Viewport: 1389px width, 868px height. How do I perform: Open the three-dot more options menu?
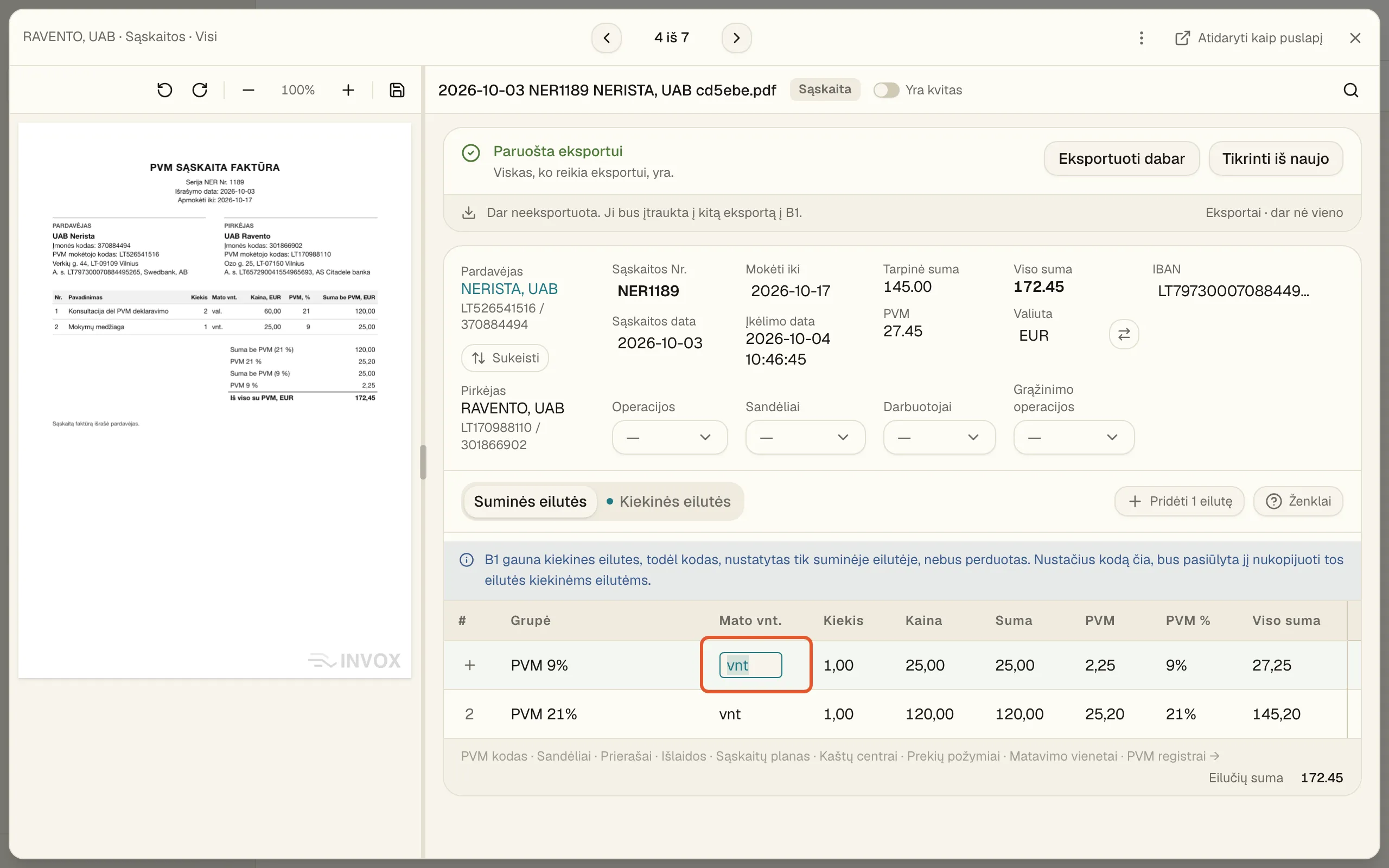[x=1141, y=38]
